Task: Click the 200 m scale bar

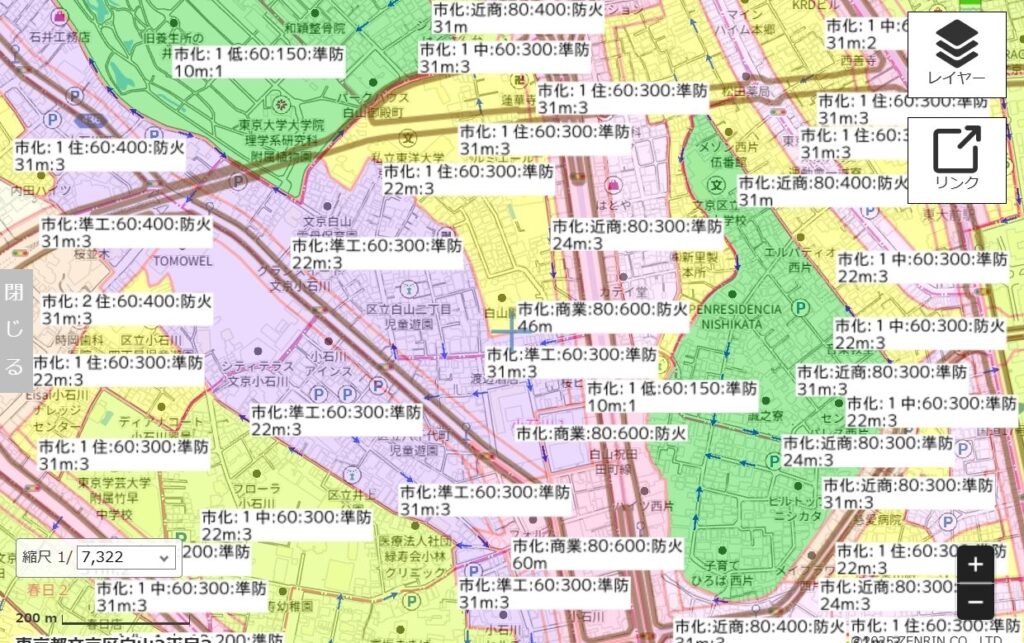Action: pos(100,620)
